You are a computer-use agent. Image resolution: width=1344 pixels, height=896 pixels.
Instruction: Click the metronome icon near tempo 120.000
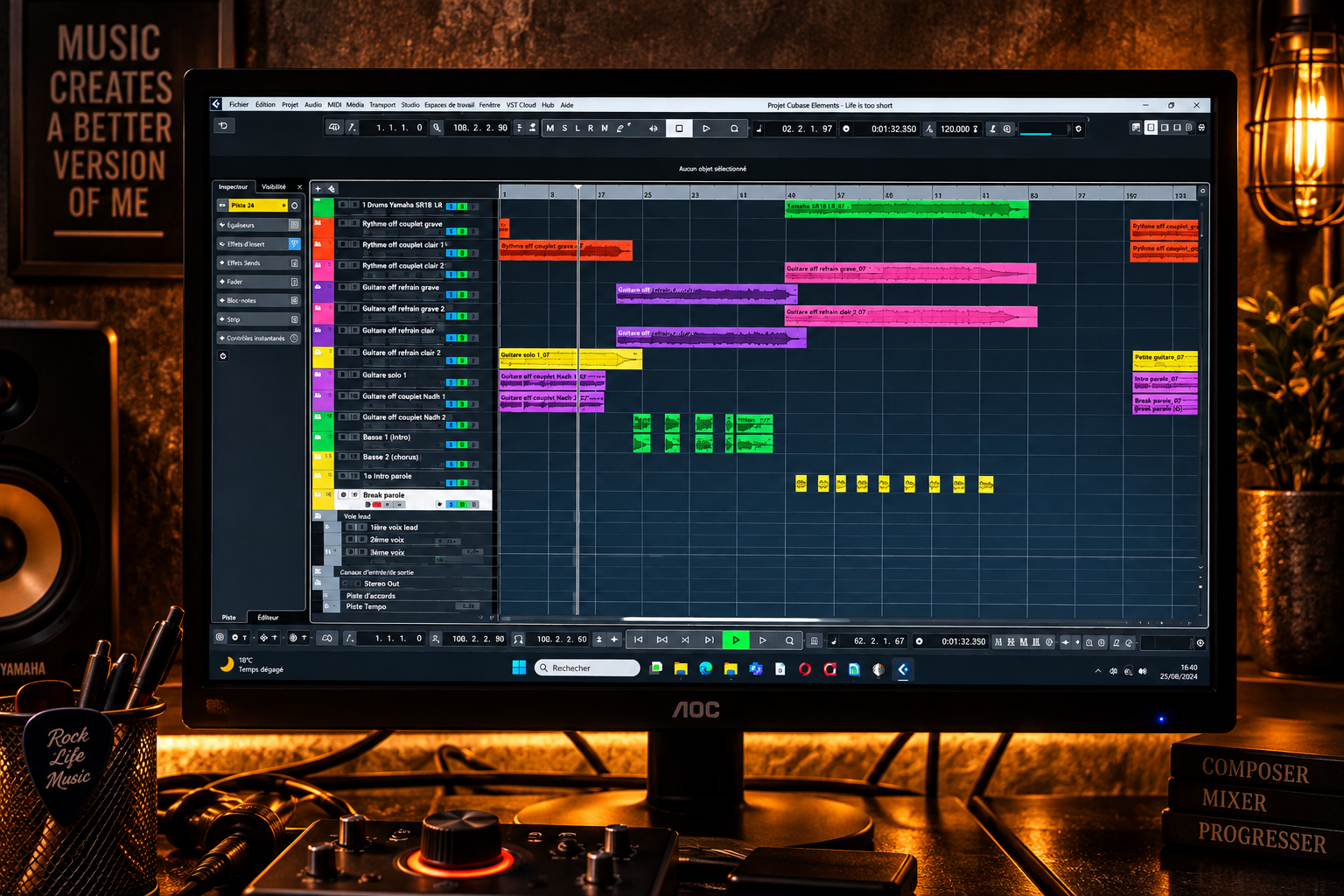pos(992,129)
